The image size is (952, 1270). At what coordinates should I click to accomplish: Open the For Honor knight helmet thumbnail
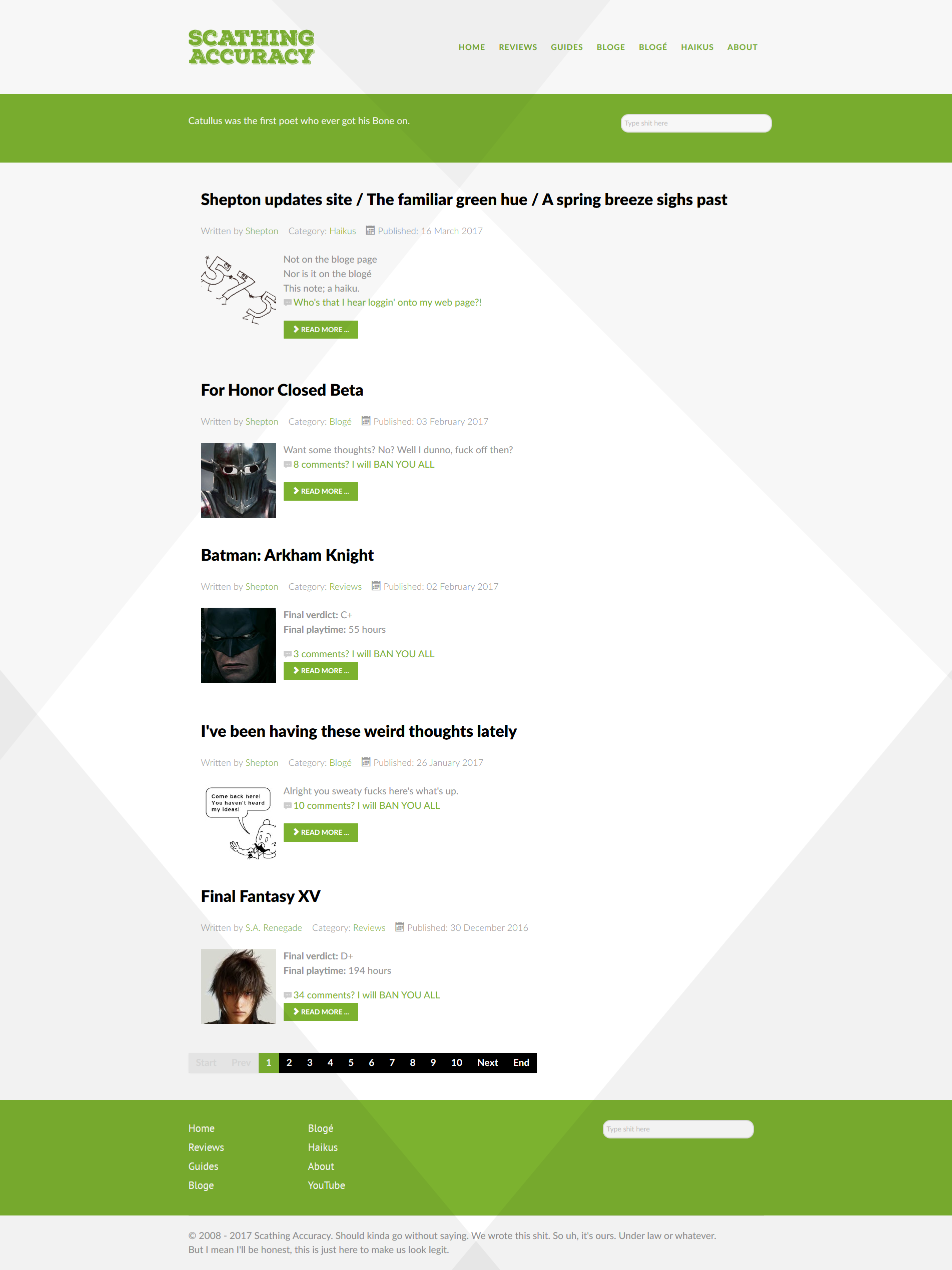coord(238,481)
